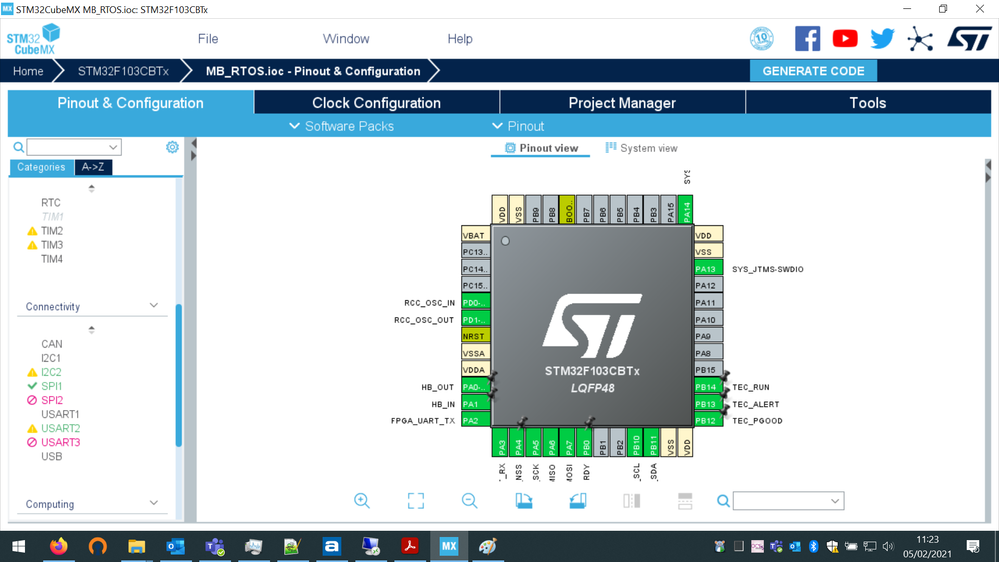Expand the right side panel arrow handle
This screenshot has width=999, height=562.
point(988,165)
